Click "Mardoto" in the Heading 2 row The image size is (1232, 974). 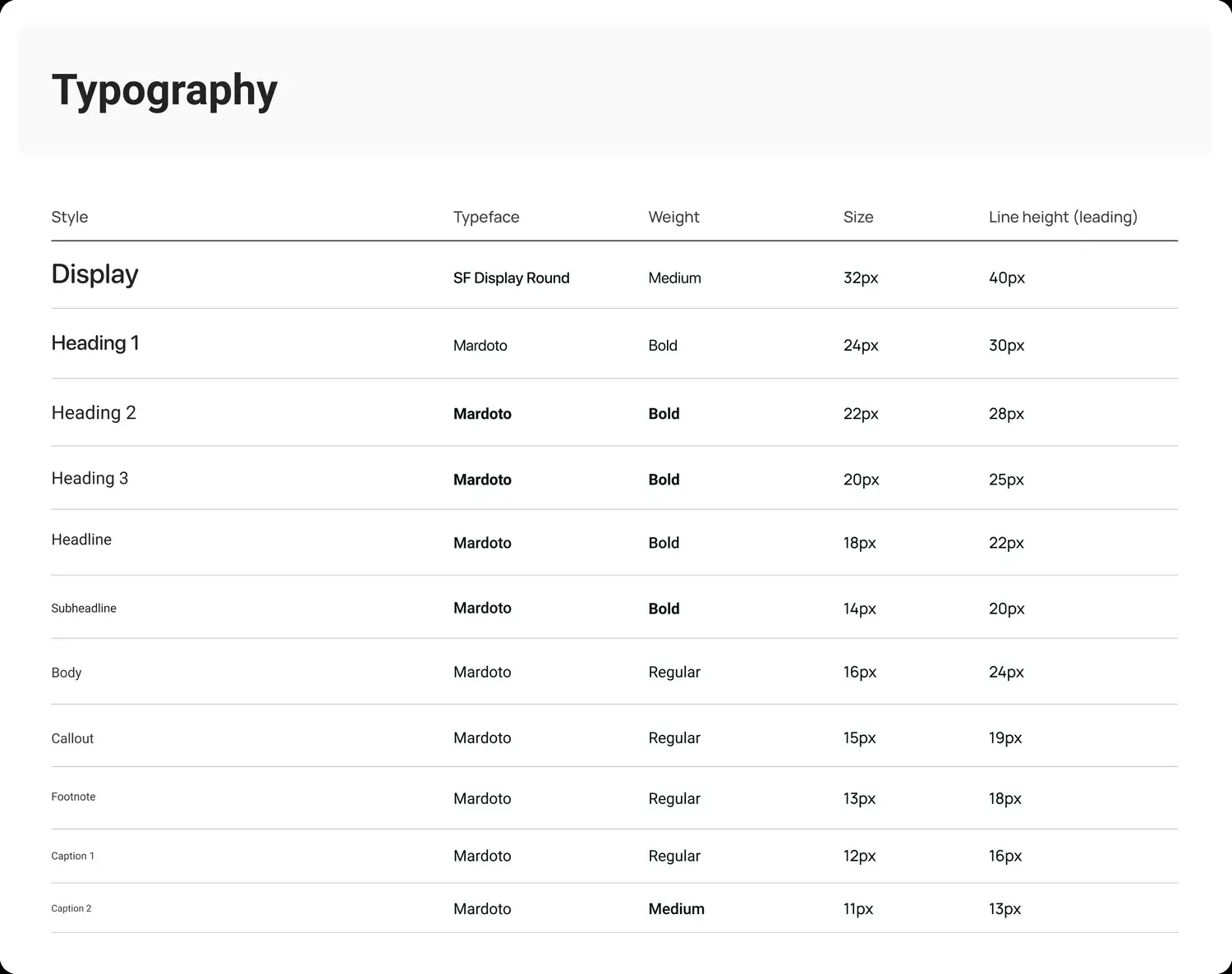(x=482, y=414)
